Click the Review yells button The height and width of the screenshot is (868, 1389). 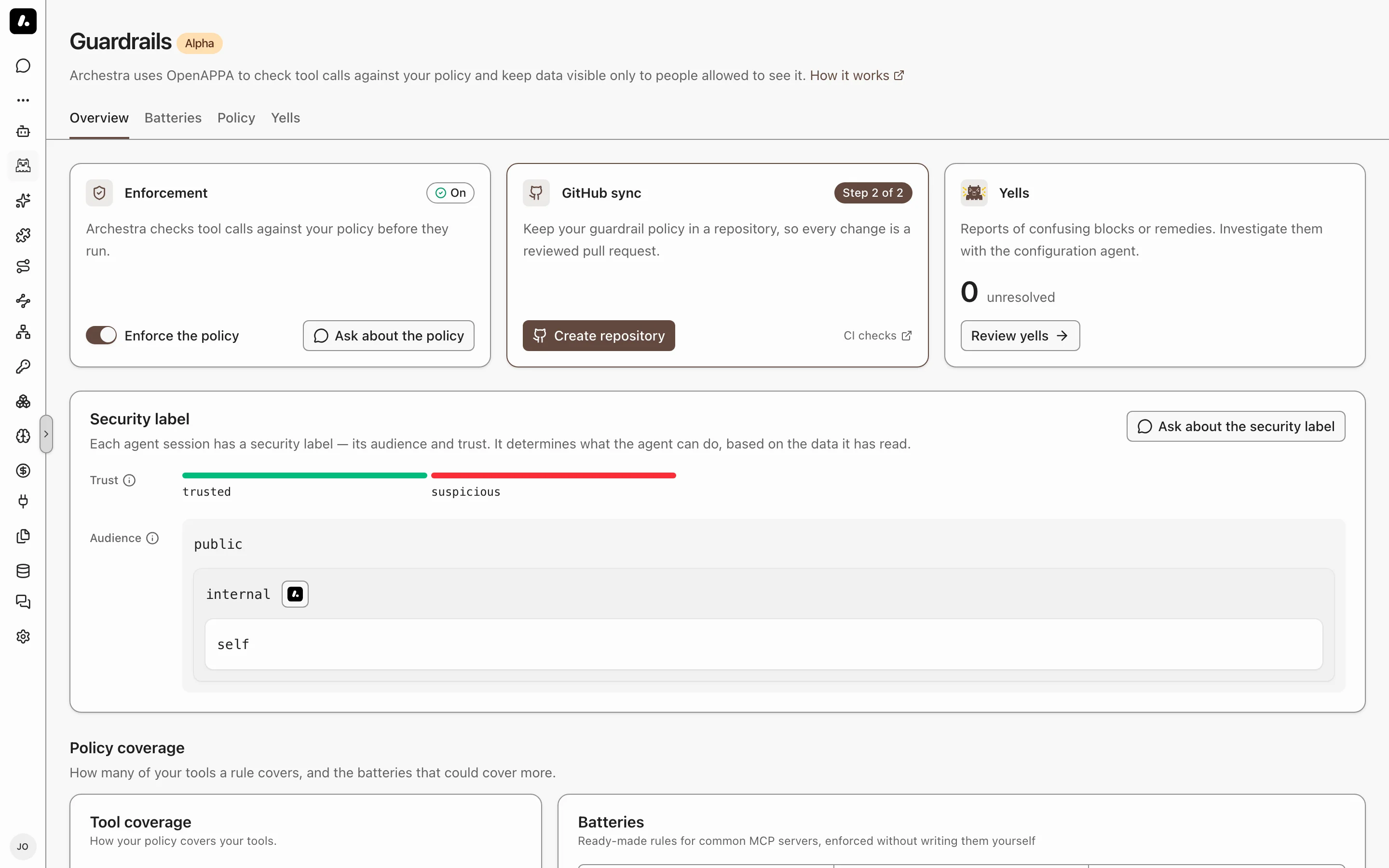(x=1020, y=336)
